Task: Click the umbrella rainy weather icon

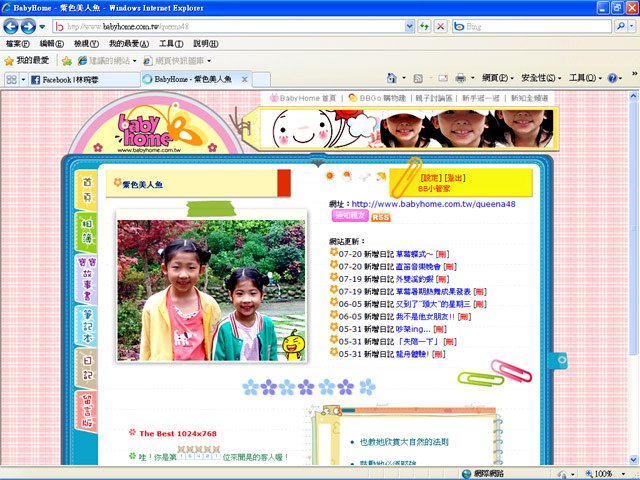Action: point(381,176)
